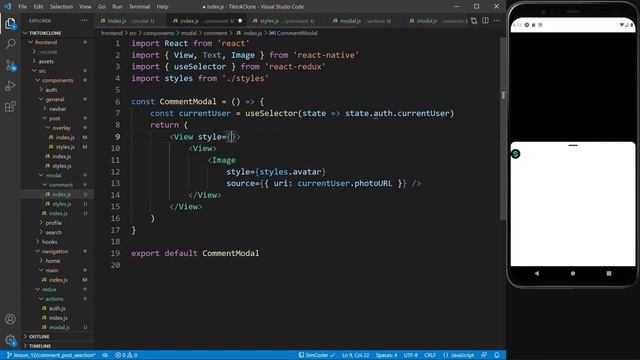Expand the OUTLINE section

tap(39, 336)
